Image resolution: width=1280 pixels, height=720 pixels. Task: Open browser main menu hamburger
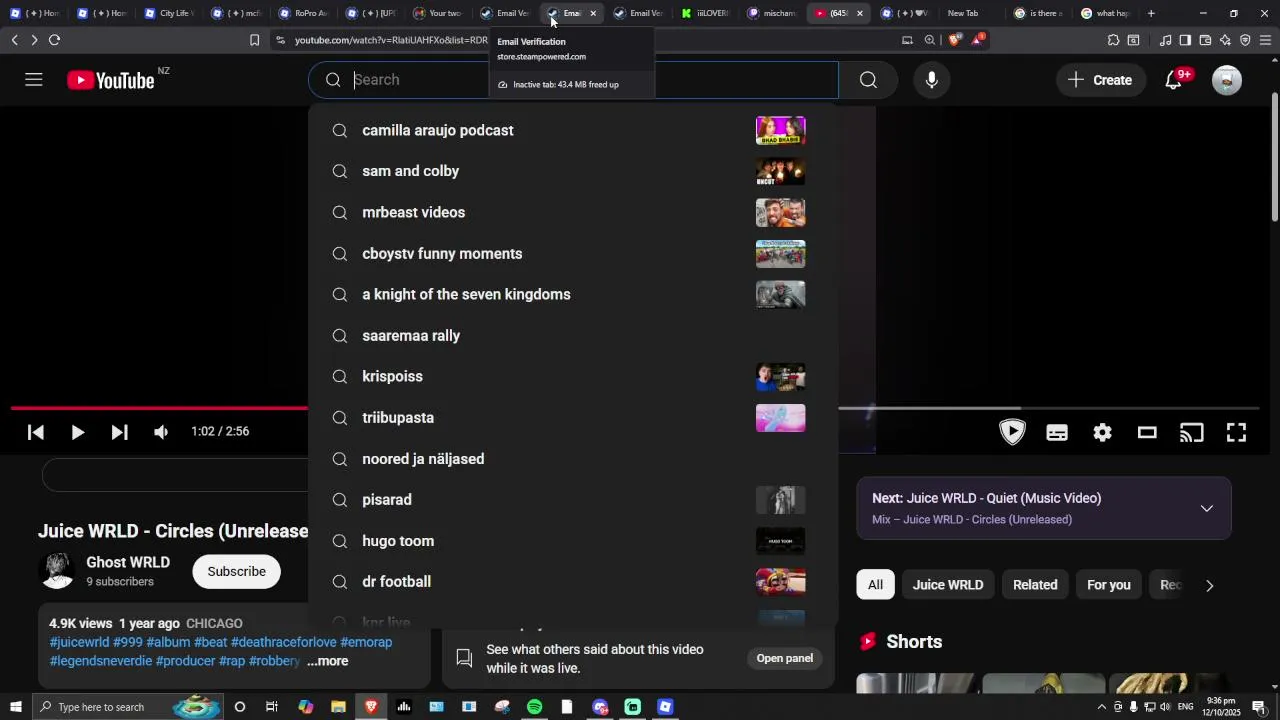[x=1265, y=40]
